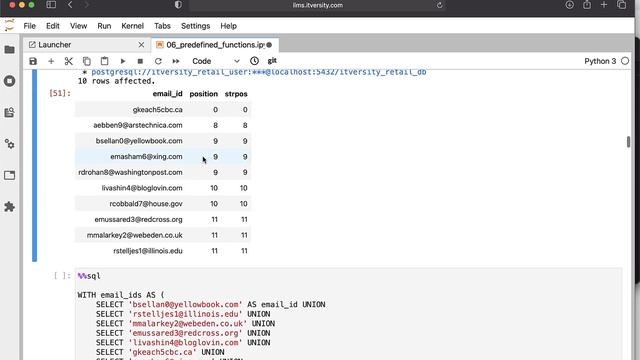
Task: Open the Run menu
Action: pyautogui.click(x=104, y=26)
